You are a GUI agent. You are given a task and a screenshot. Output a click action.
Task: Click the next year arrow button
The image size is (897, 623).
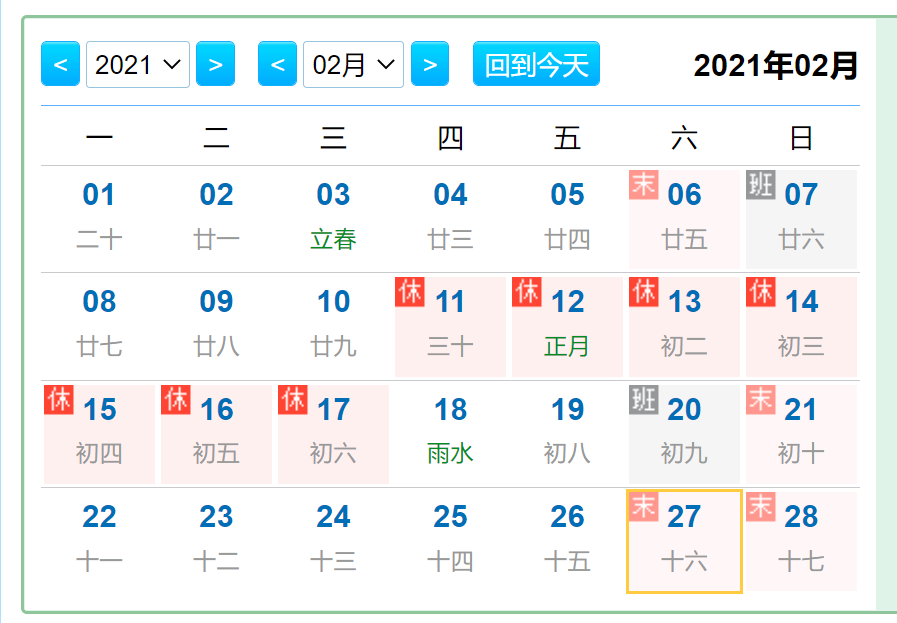[x=215, y=63]
